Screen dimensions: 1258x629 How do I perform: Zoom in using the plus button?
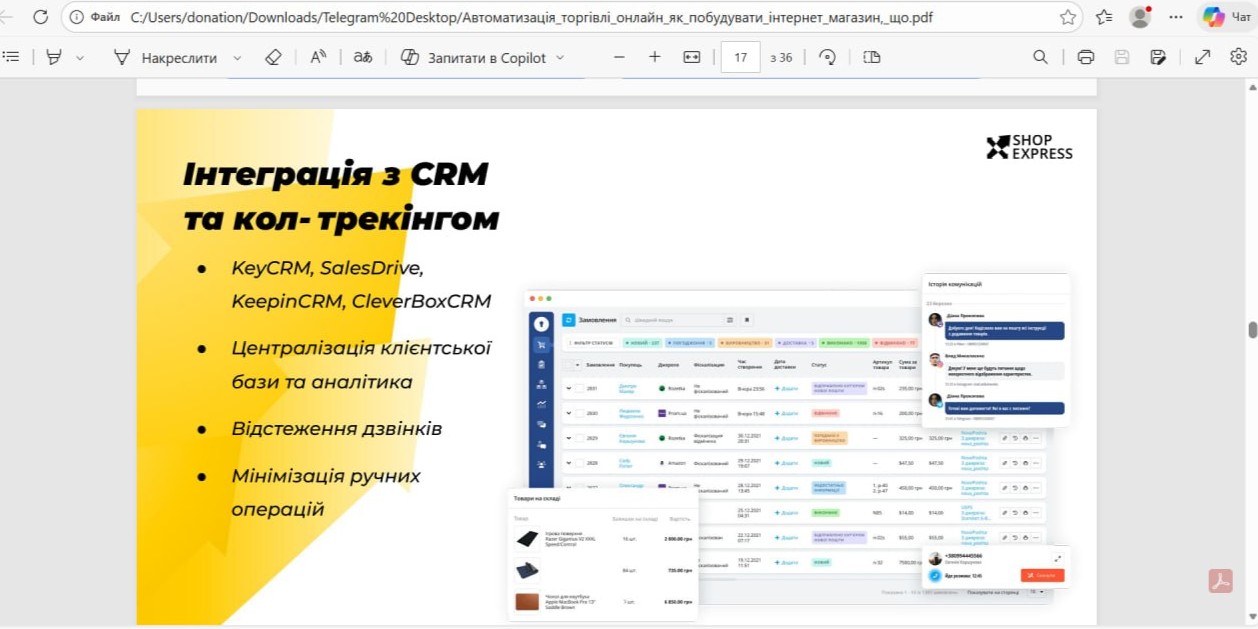[655, 57]
